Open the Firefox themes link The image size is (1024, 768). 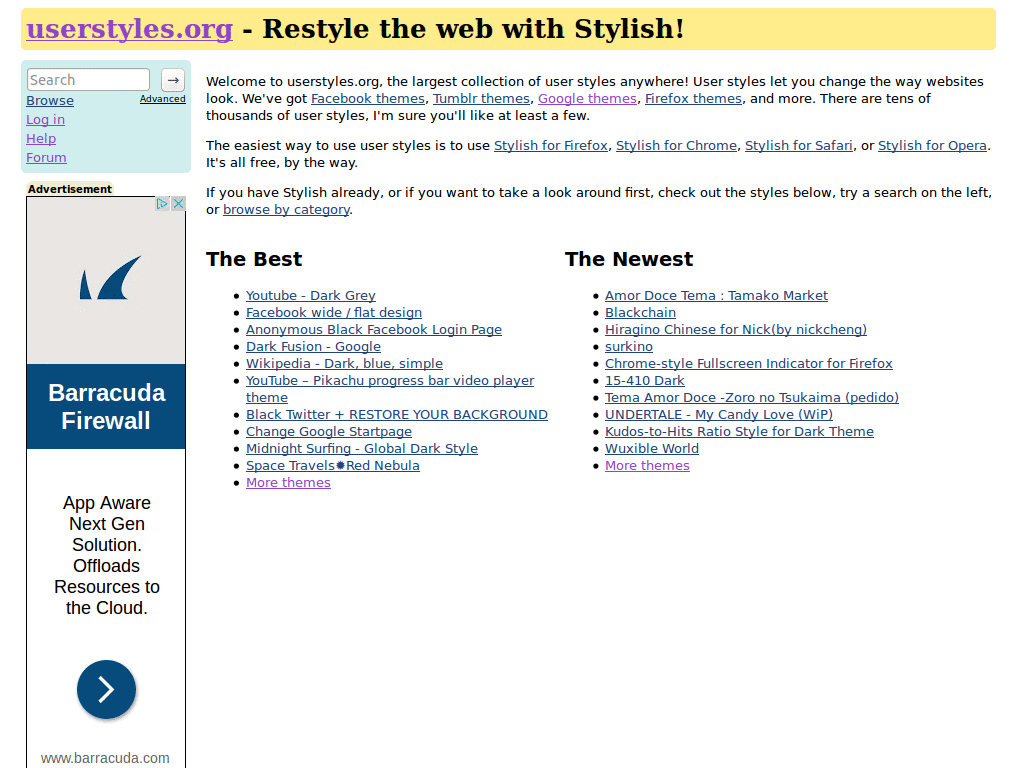[x=694, y=99]
